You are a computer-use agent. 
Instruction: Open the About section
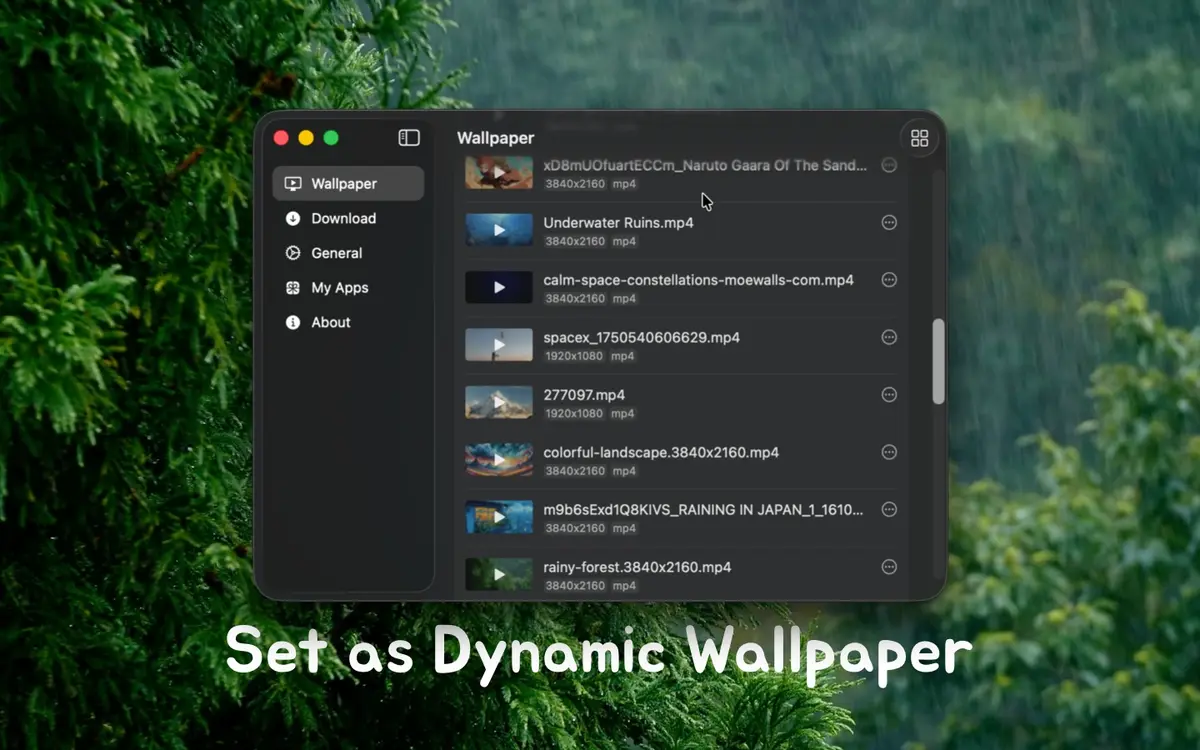click(330, 322)
